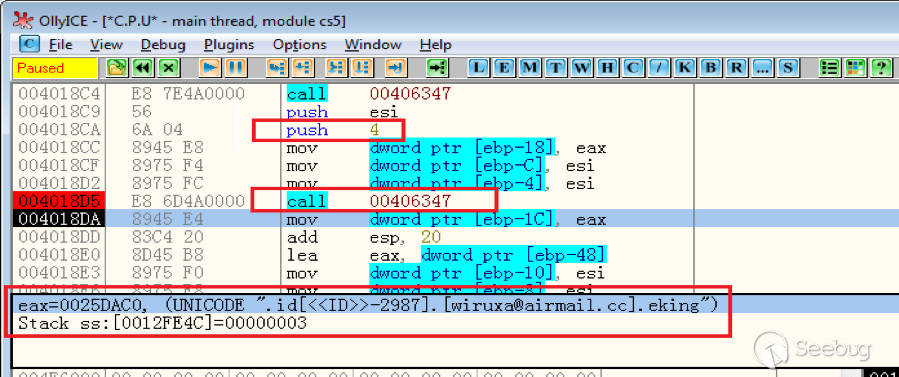
Task: Show Executable modules with E button
Action: click(x=504, y=68)
